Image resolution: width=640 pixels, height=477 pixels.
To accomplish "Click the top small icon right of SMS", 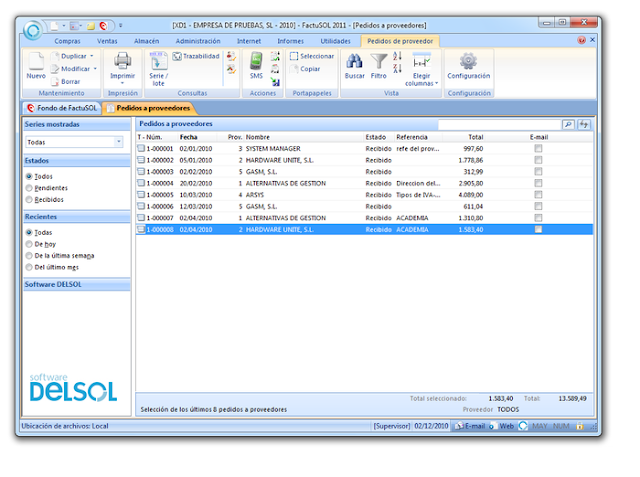I will coord(275,56).
